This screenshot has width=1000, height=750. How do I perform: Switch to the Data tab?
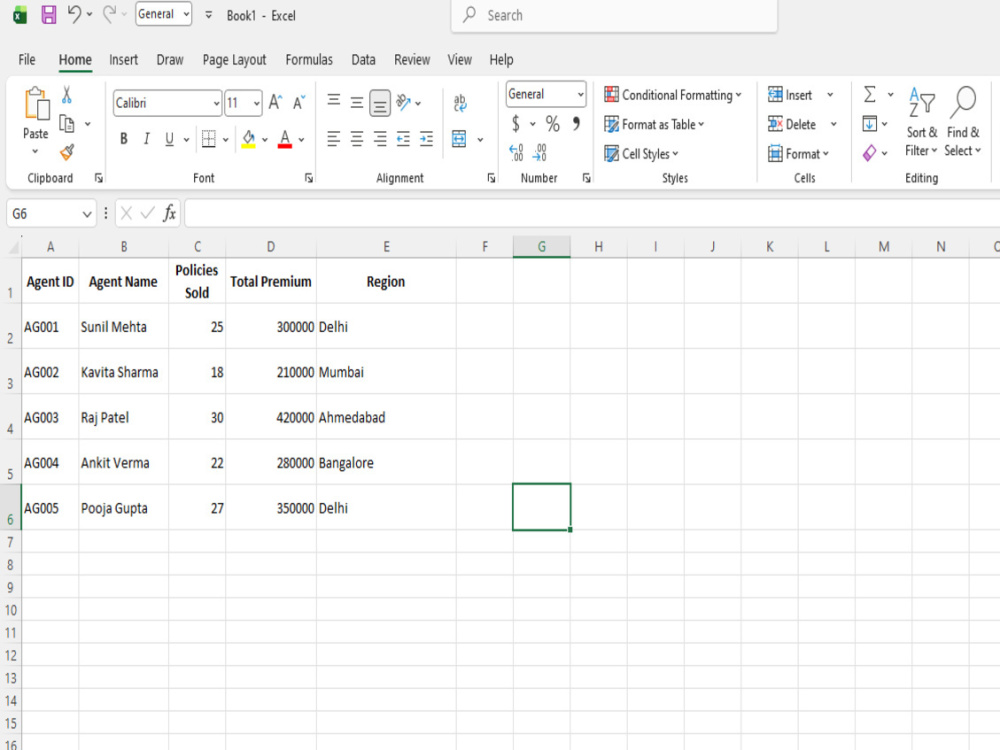pyautogui.click(x=363, y=60)
